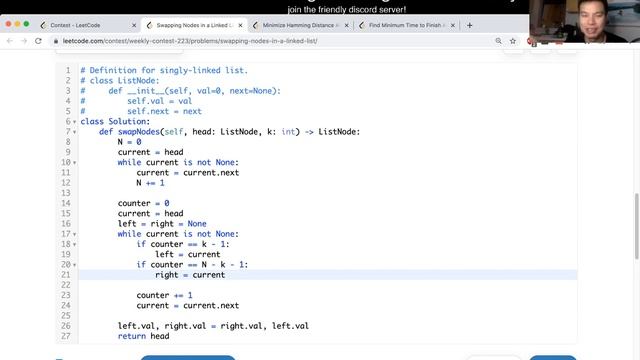The width and height of the screenshot is (640, 360).
Task: Bookmark this page with the star icon
Action: (x=513, y=41)
